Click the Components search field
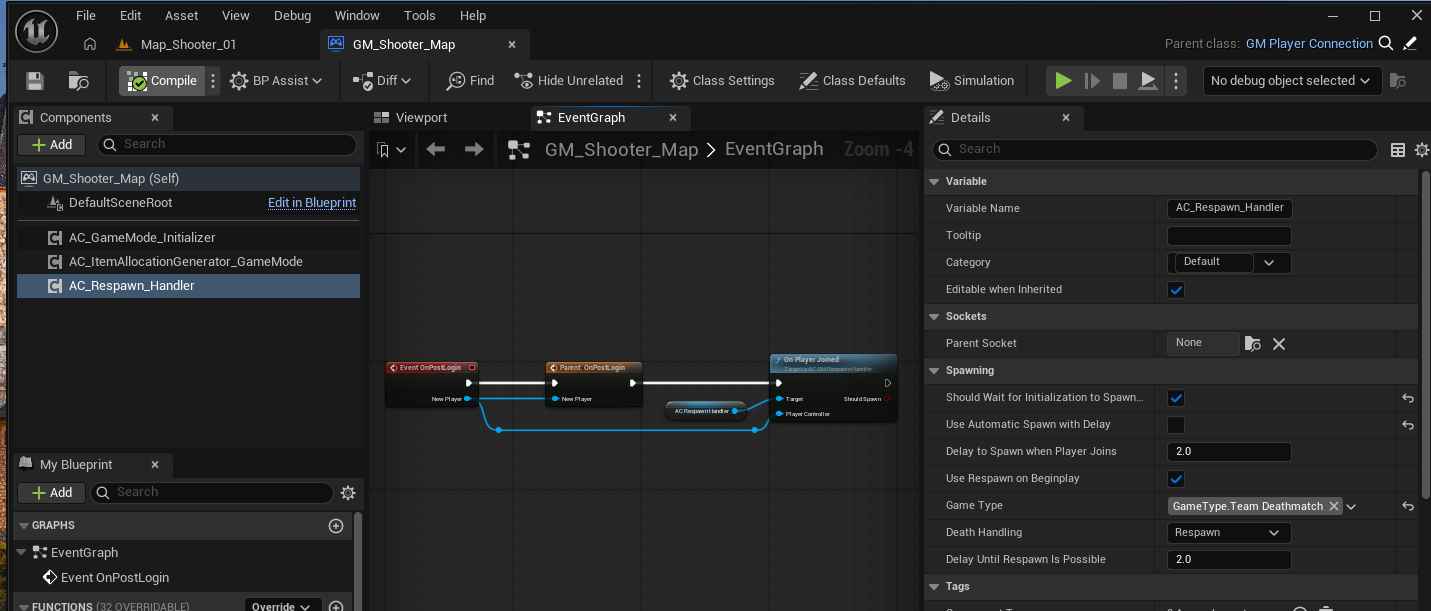Image resolution: width=1431 pixels, height=611 pixels. click(x=227, y=145)
